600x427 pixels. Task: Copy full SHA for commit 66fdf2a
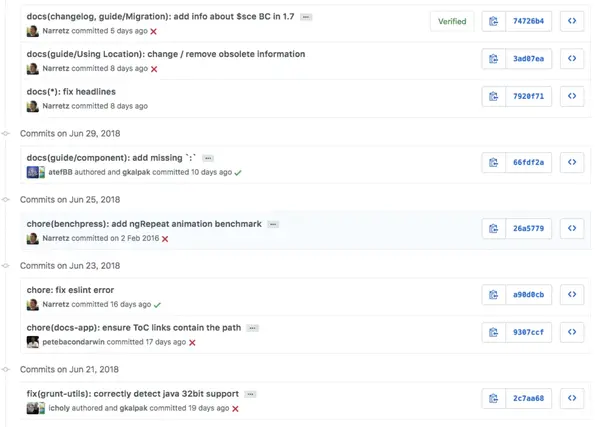pos(493,162)
